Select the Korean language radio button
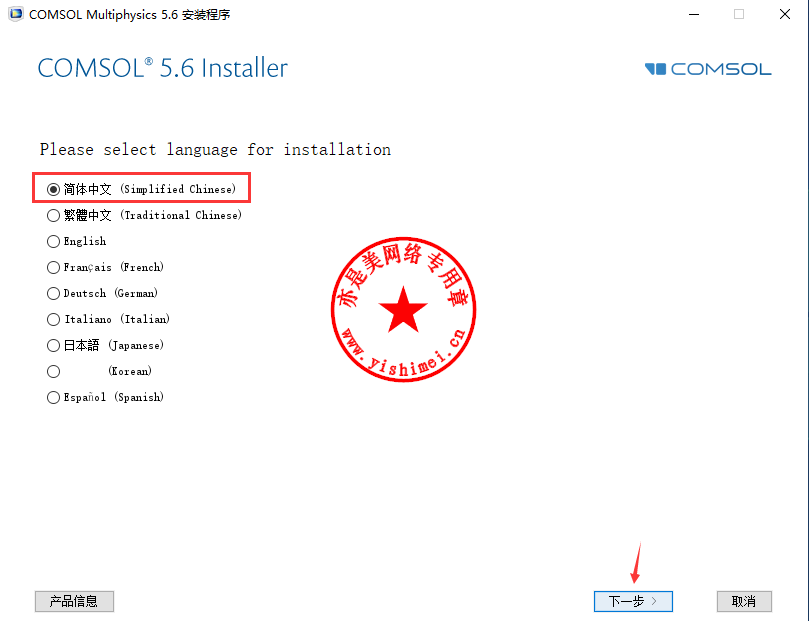Screen dimensions: 809x621 [53, 371]
